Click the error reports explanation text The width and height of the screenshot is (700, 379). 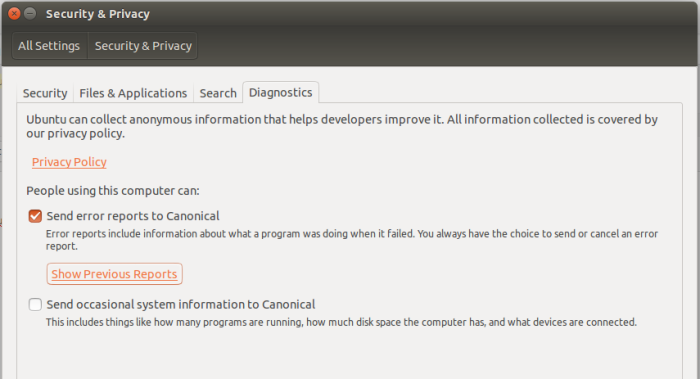(x=352, y=240)
